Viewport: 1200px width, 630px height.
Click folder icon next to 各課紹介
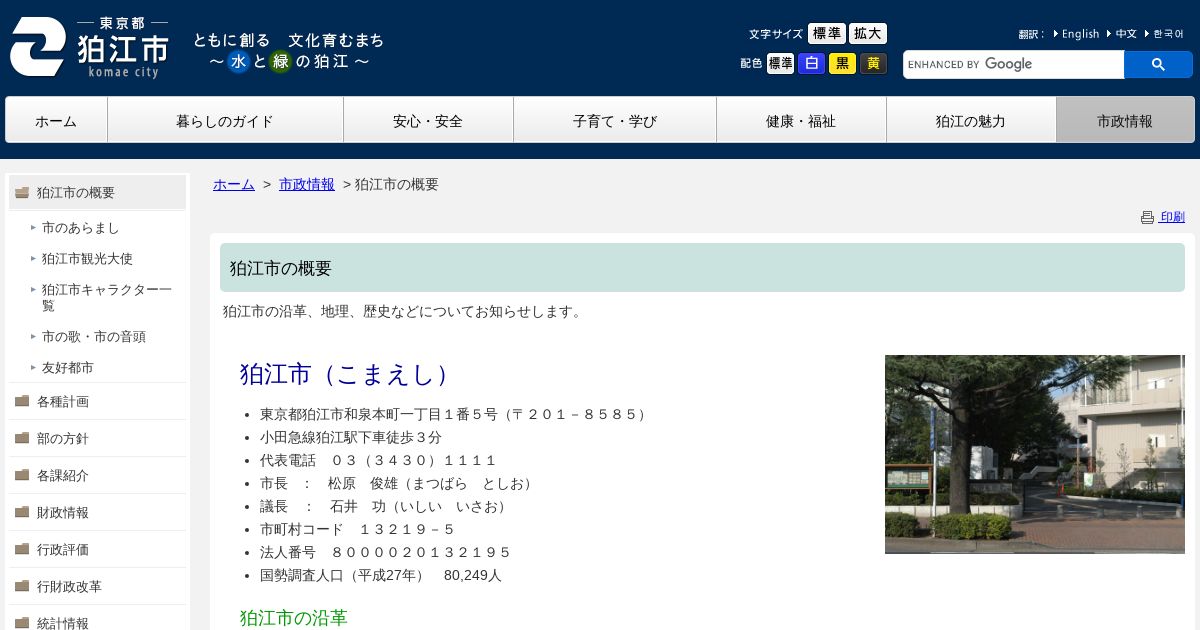[22, 475]
